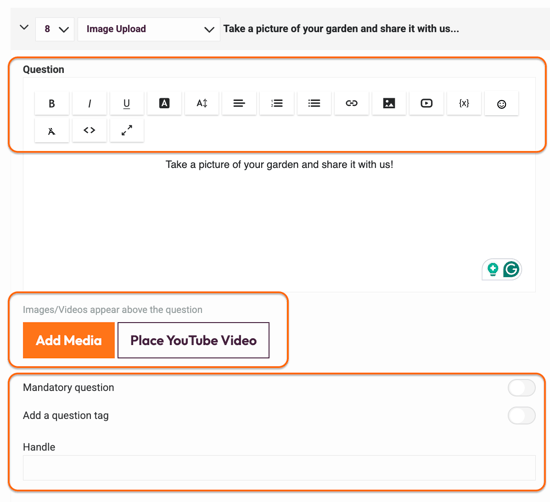Open the emoji picker

click(502, 104)
